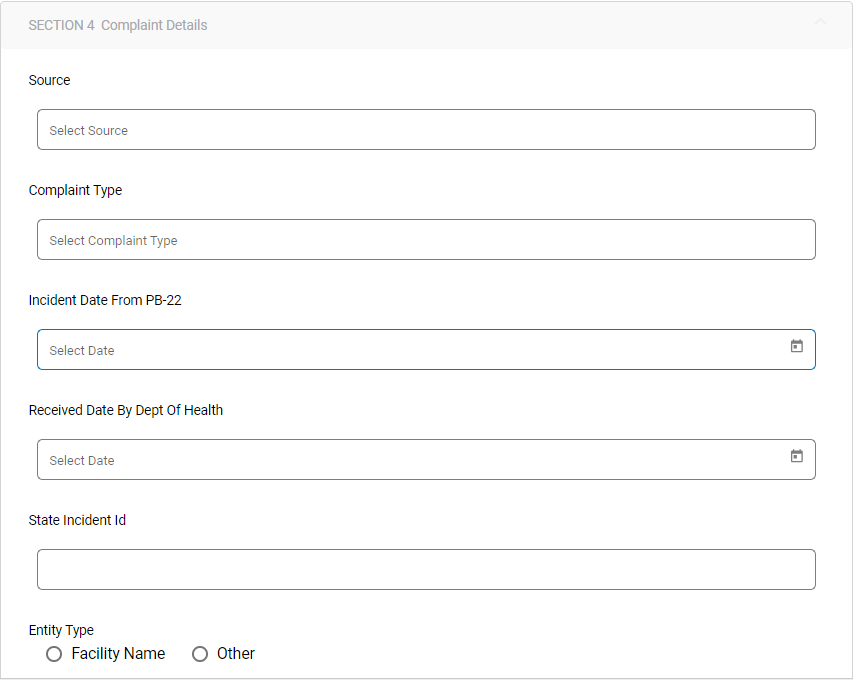Viewport: 853px width, 680px height.
Task: Choose the Other radio button circle
Action: [x=200, y=654]
